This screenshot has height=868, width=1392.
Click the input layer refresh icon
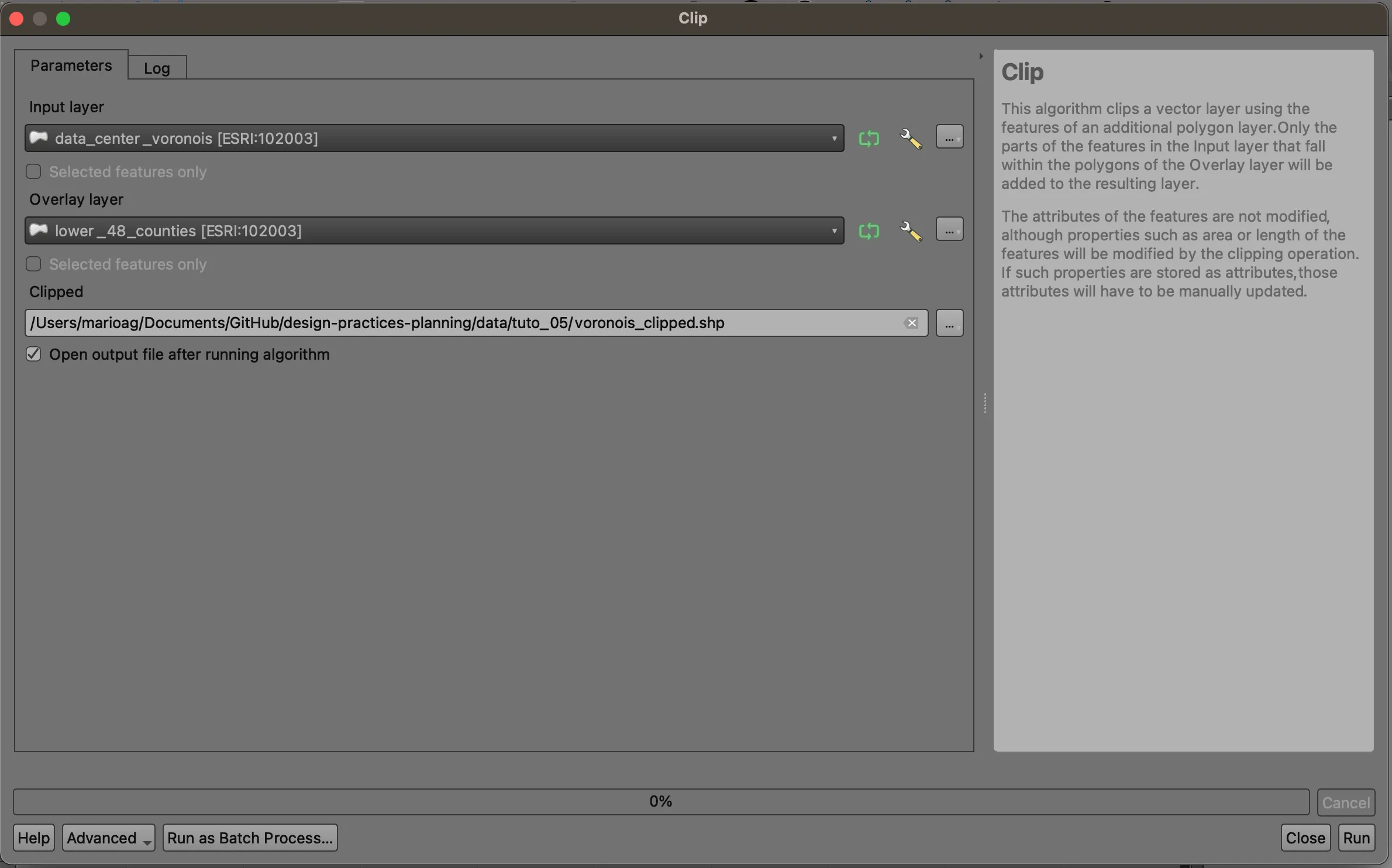click(868, 138)
